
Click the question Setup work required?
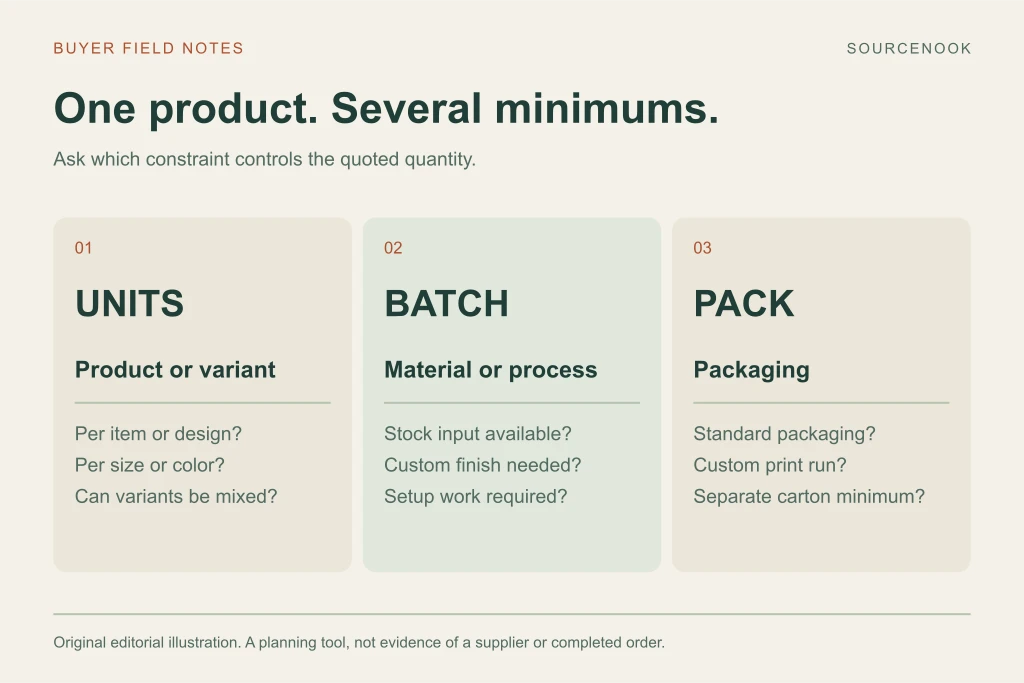[475, 497]
